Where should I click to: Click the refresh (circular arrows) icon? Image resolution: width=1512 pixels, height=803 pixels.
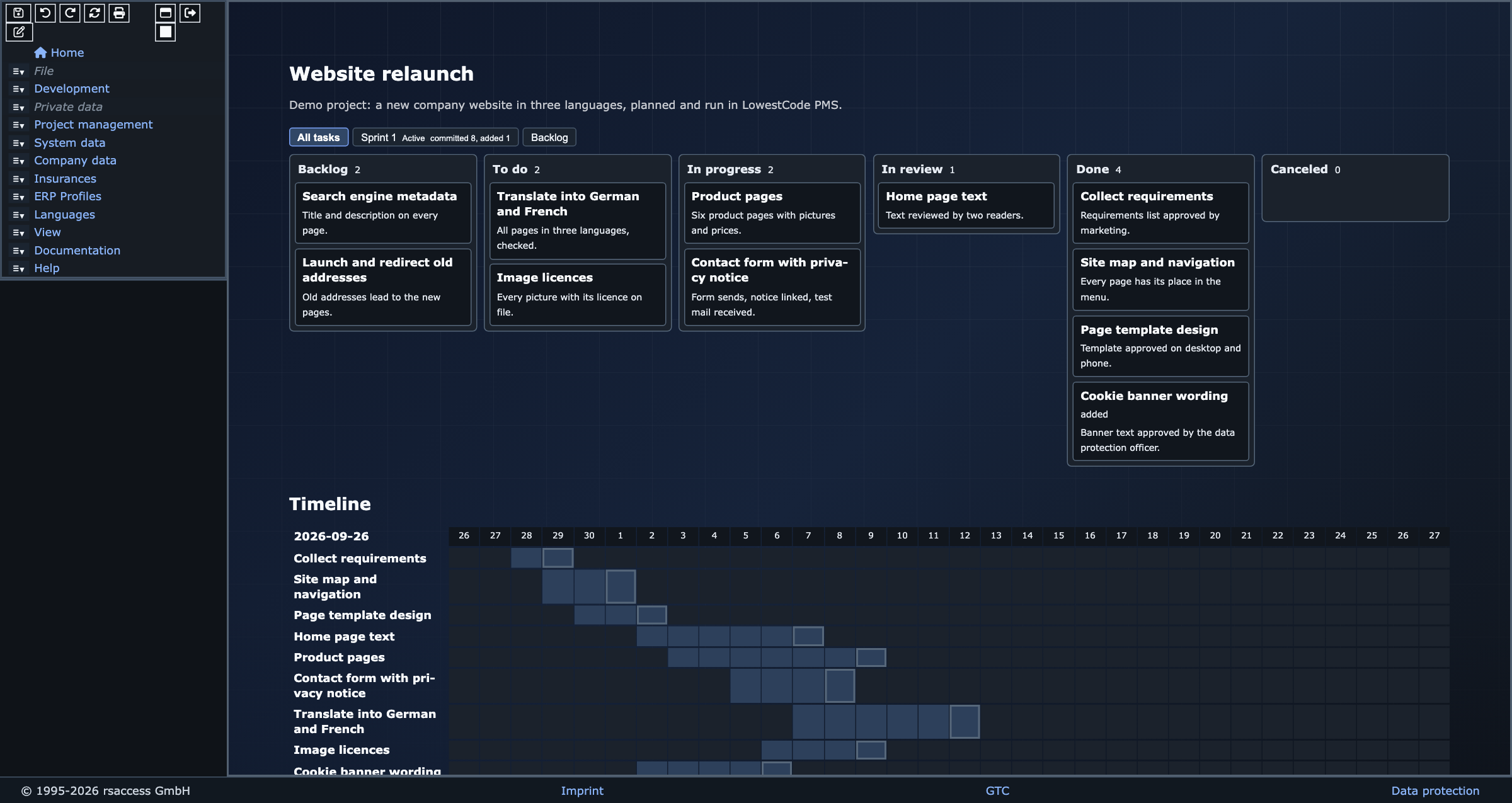pos(94,13)
